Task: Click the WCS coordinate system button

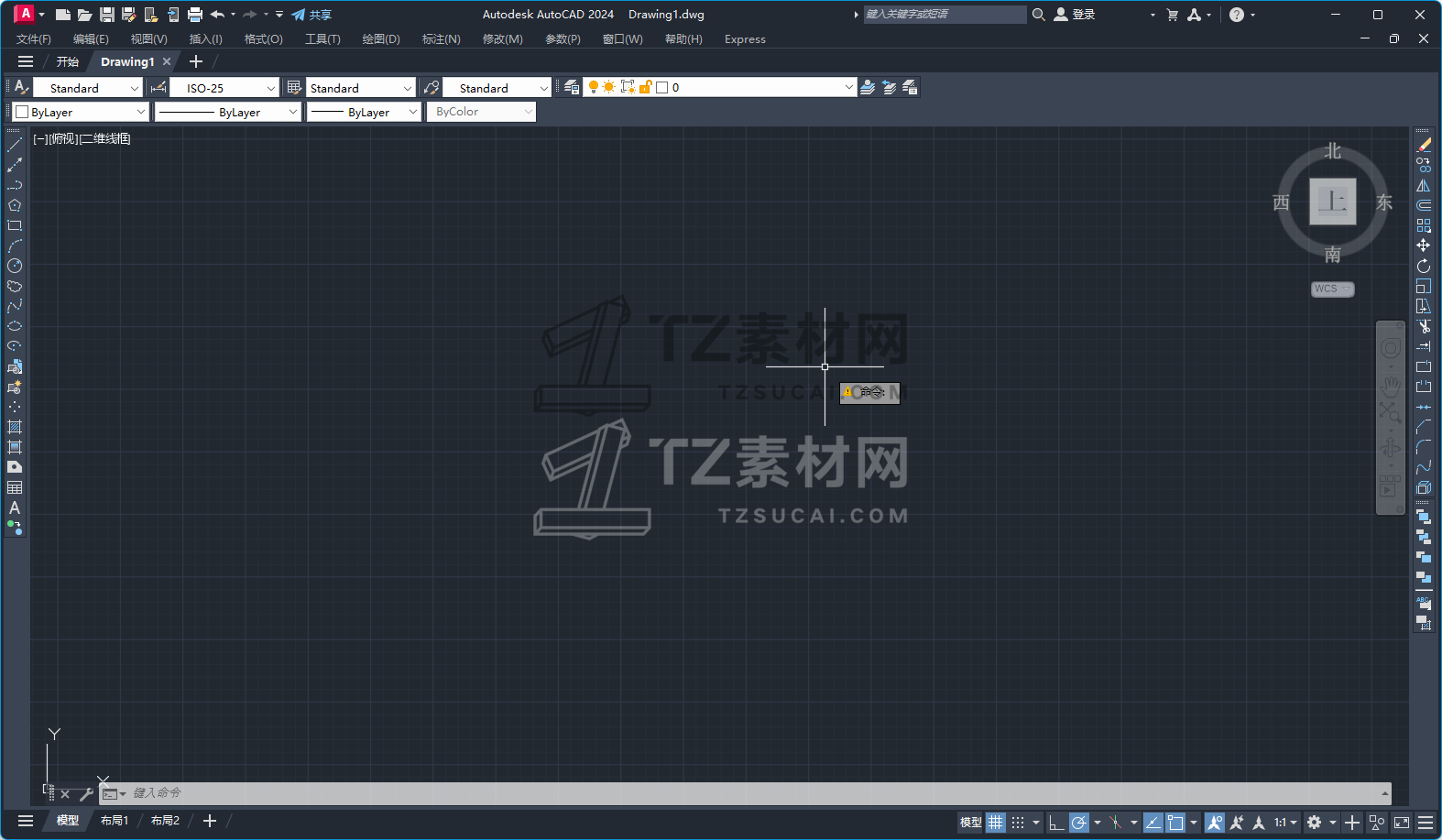Action: (x=1333, y=289)
